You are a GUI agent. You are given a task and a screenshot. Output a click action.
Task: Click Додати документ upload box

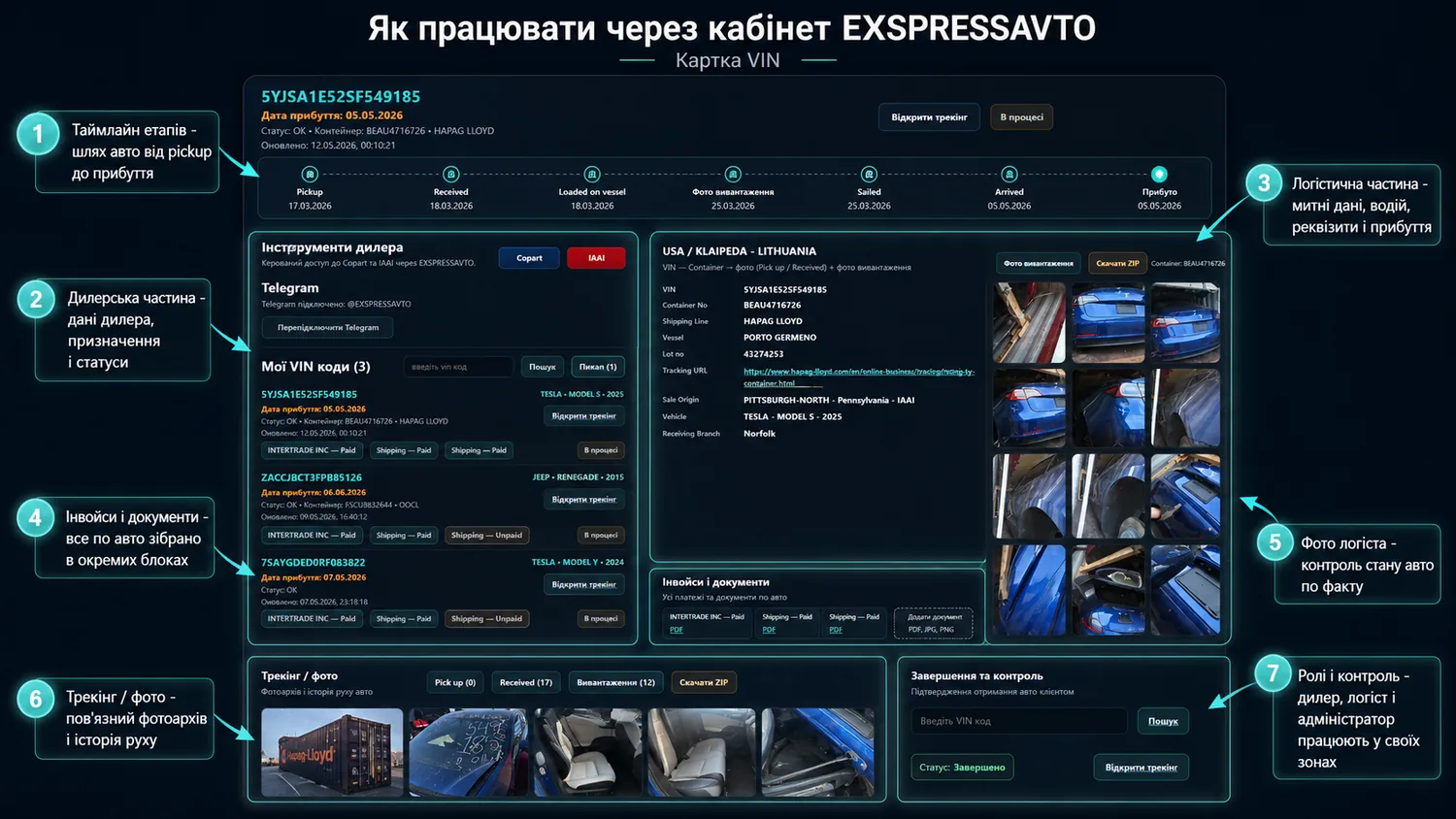[x=934, y=623]
